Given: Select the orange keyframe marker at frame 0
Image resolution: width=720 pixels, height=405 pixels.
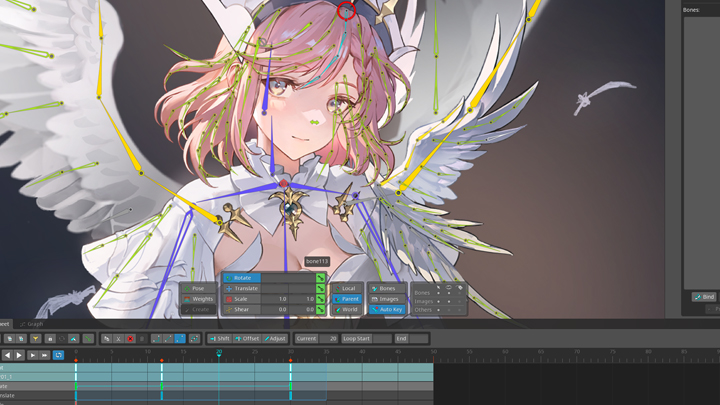Looking at the screenshot, I should pyautogui.click(x=76, y=360).
